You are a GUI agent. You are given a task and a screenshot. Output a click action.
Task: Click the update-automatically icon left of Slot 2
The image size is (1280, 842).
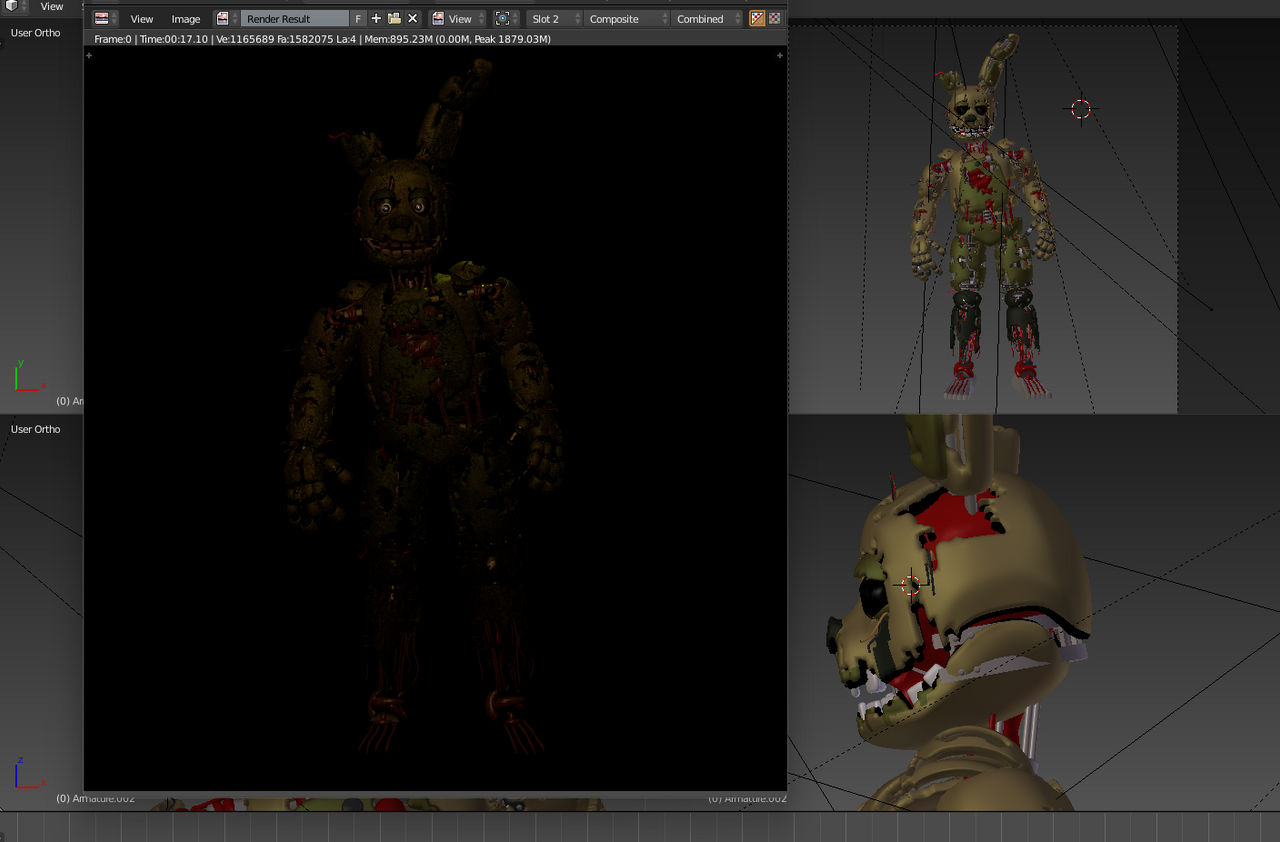(500, 18)
